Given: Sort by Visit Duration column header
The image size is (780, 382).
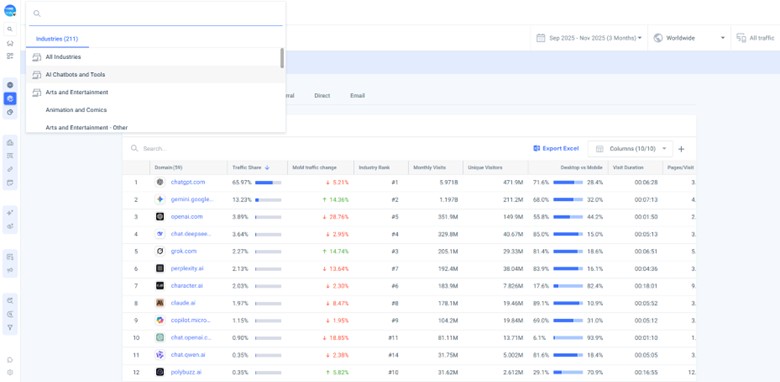Looking at the screenshot, I should (628, 168).
